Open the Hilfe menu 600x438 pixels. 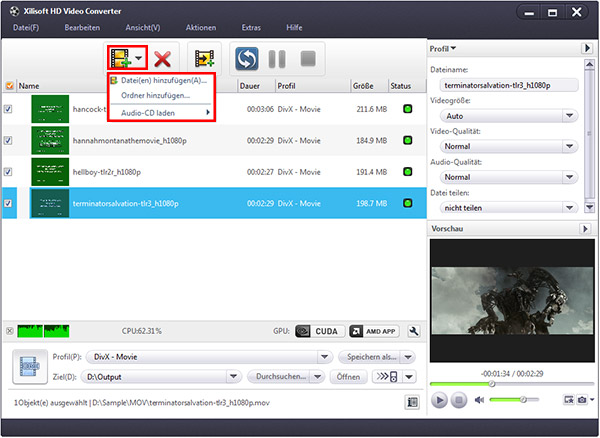tap(294, 28)
